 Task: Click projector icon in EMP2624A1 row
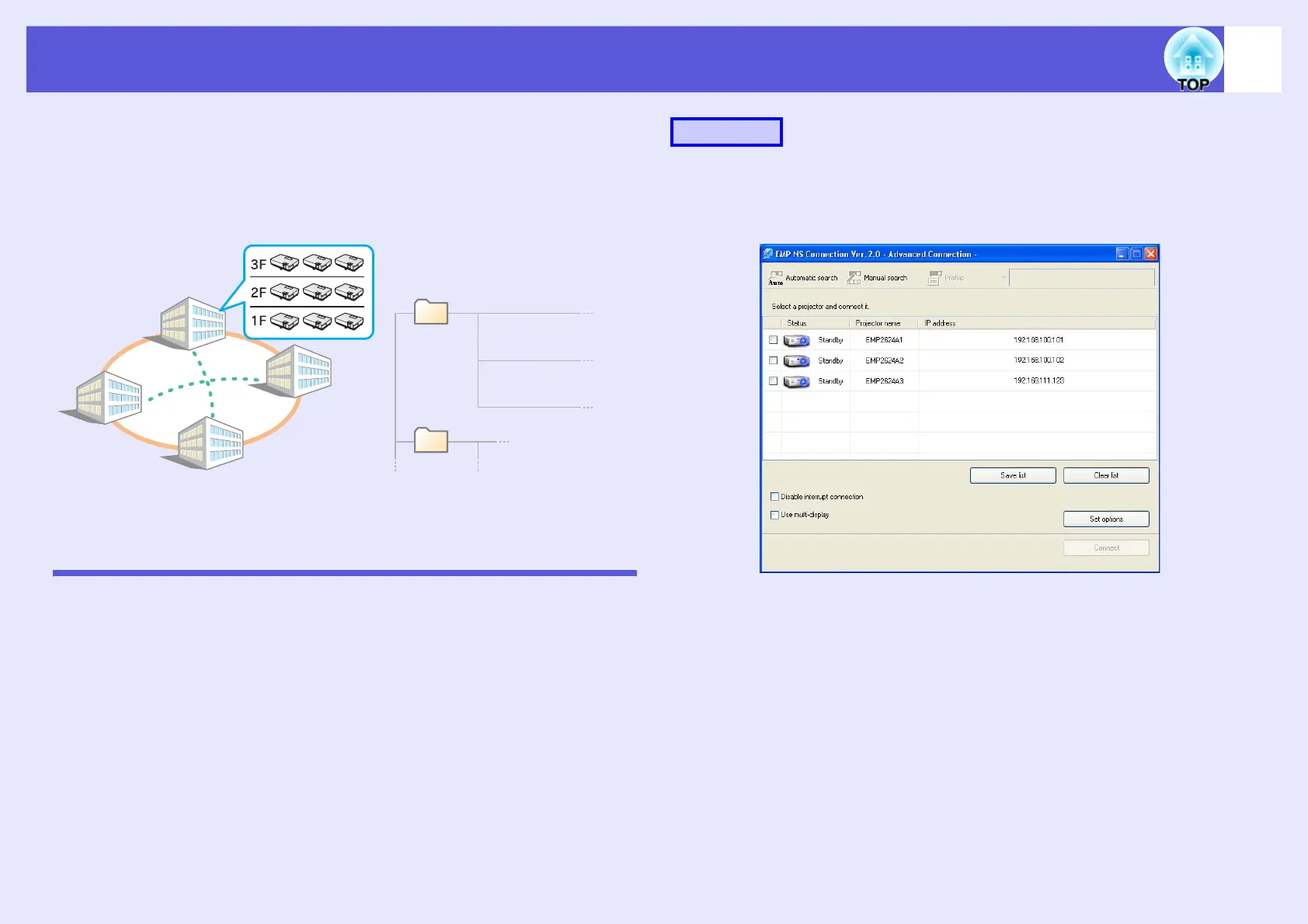pyautogui.click(x=796, y=340)
